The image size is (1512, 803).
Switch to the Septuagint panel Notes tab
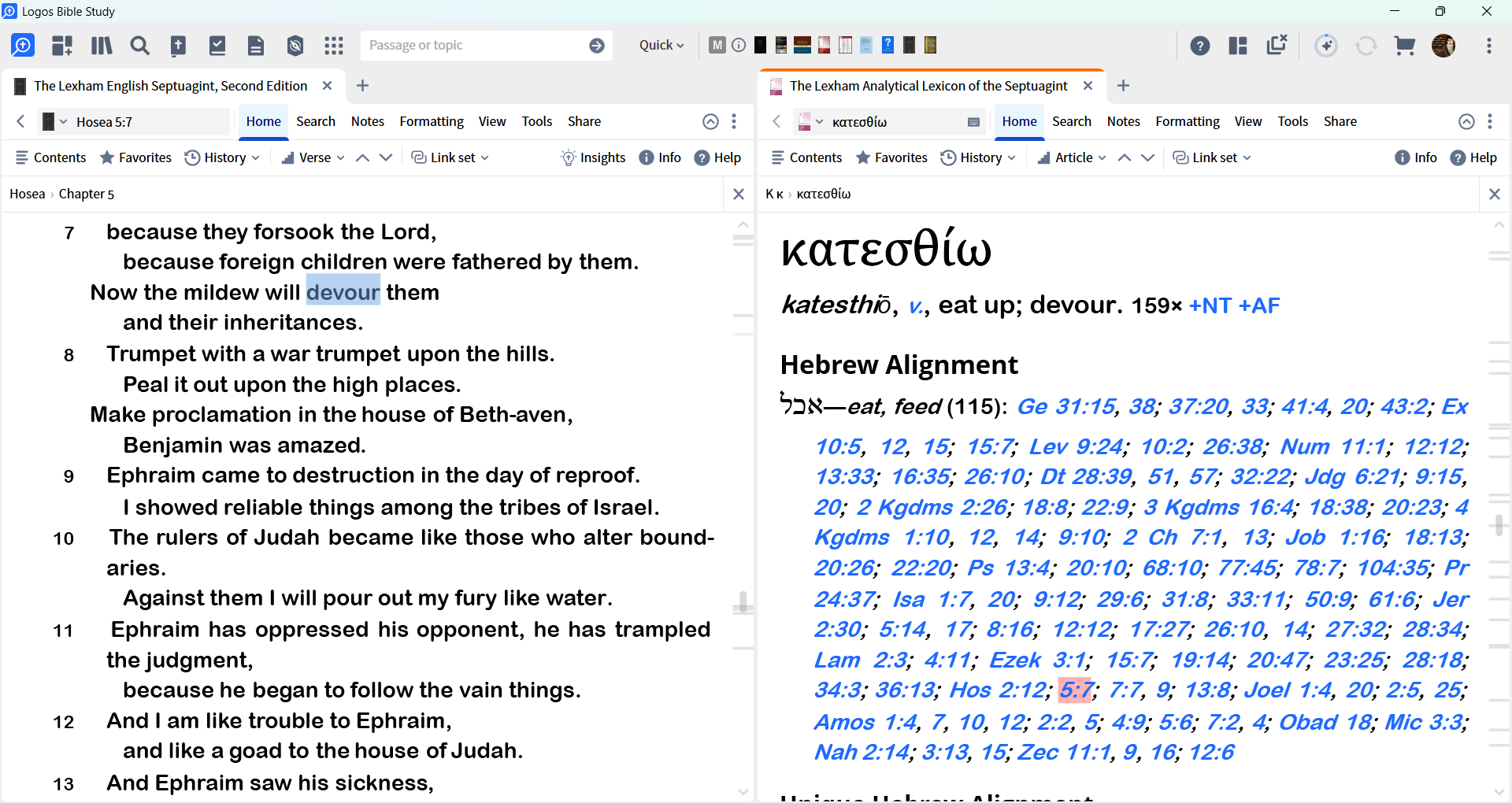368,121
